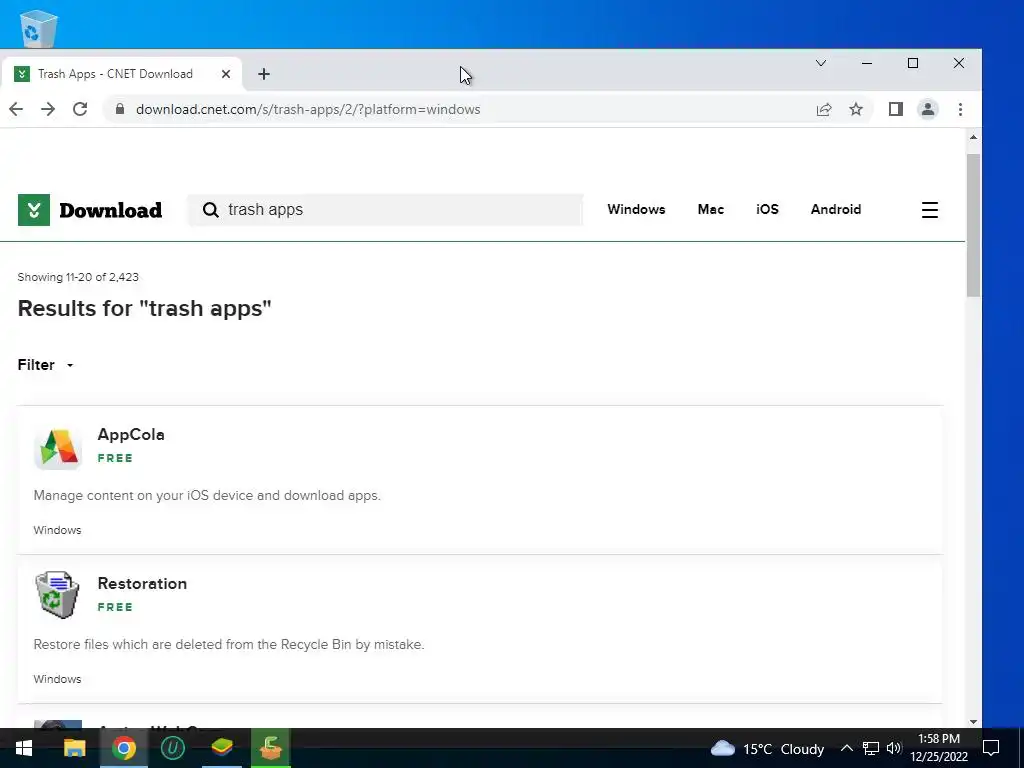Open the weather widget showing 15°C Cloudy
This screenshot has width=1024, height=768.
[767, 748]
